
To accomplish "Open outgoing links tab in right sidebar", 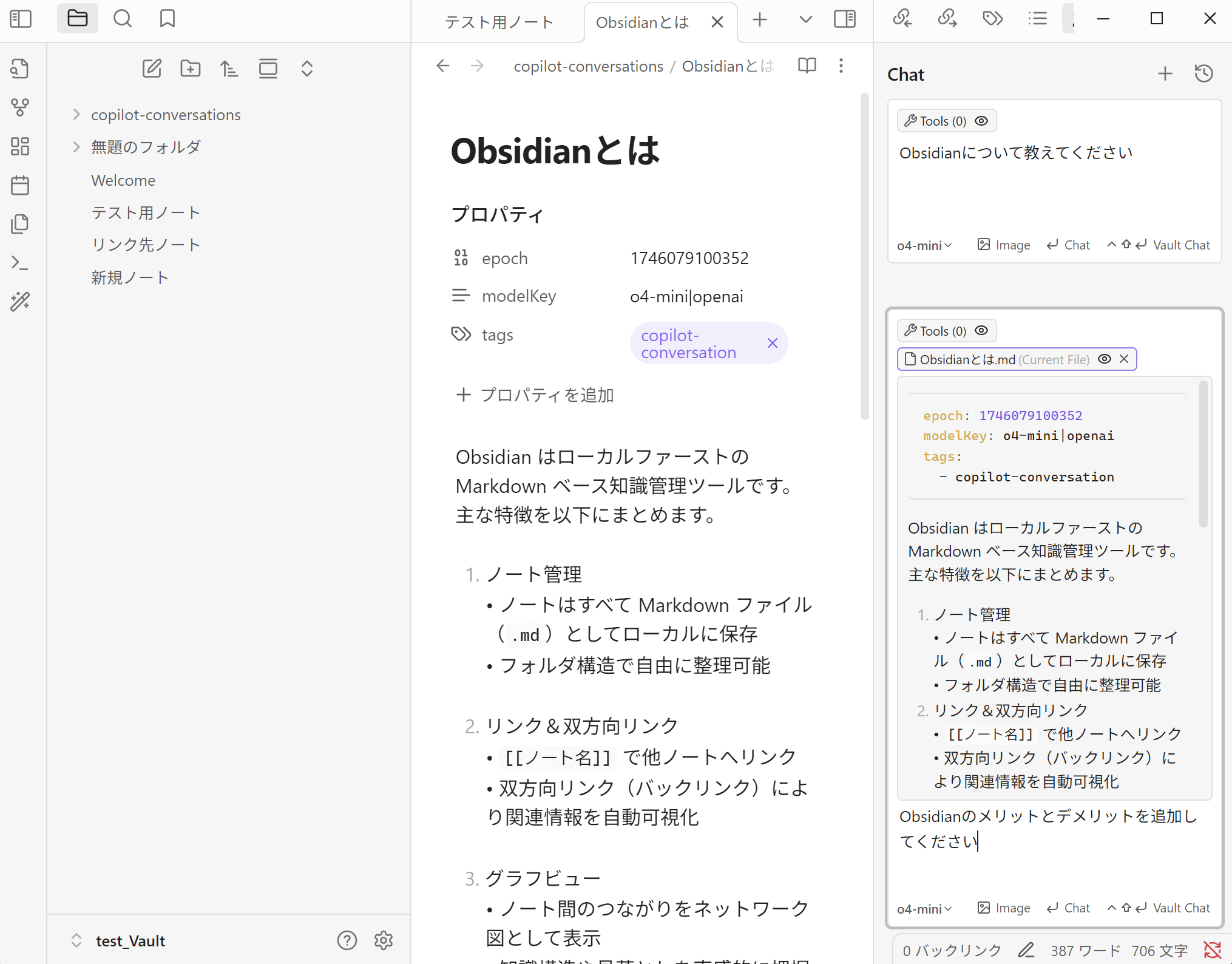I will tap(947, 19).
